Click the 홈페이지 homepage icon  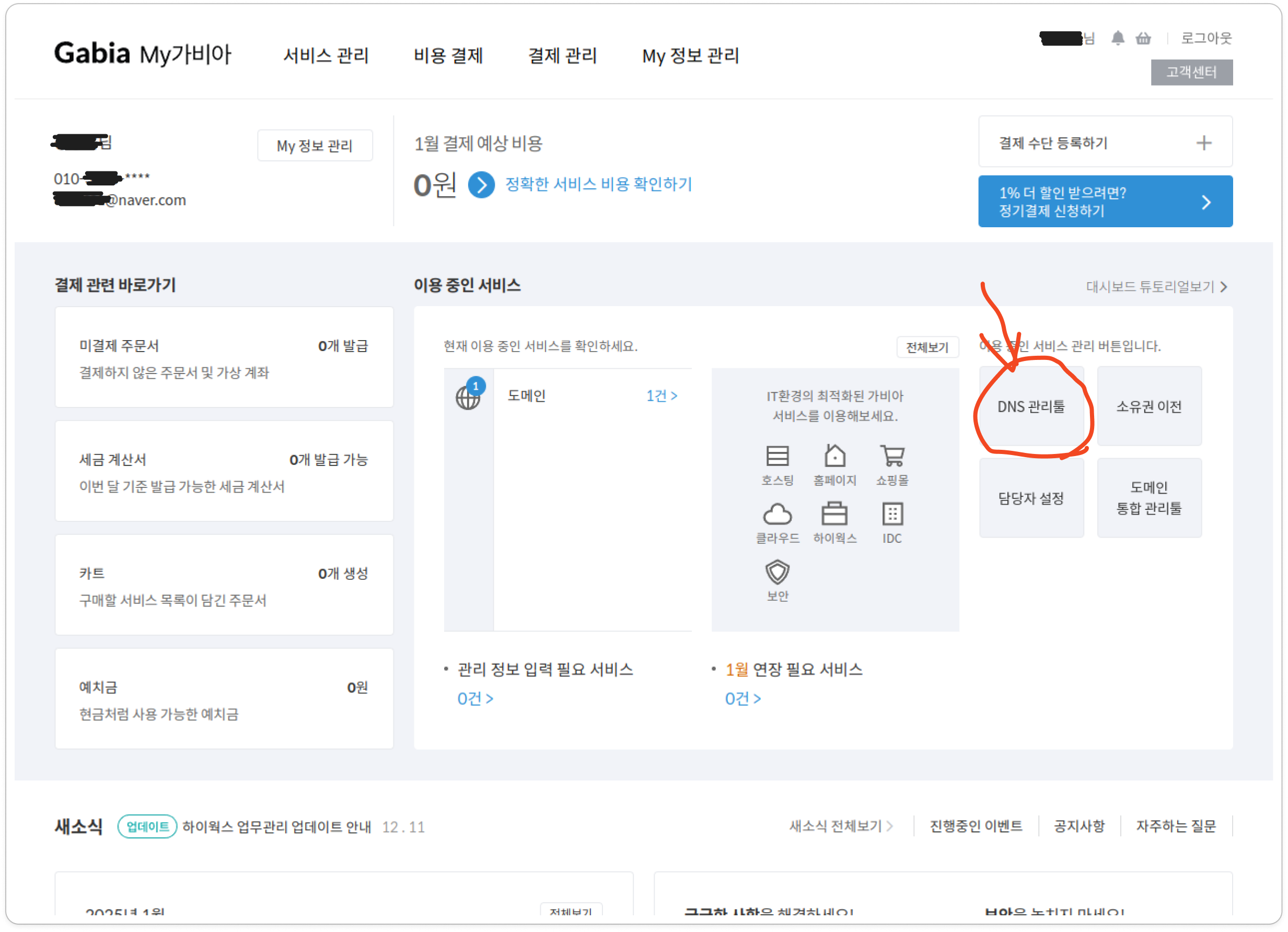point(834,456)
